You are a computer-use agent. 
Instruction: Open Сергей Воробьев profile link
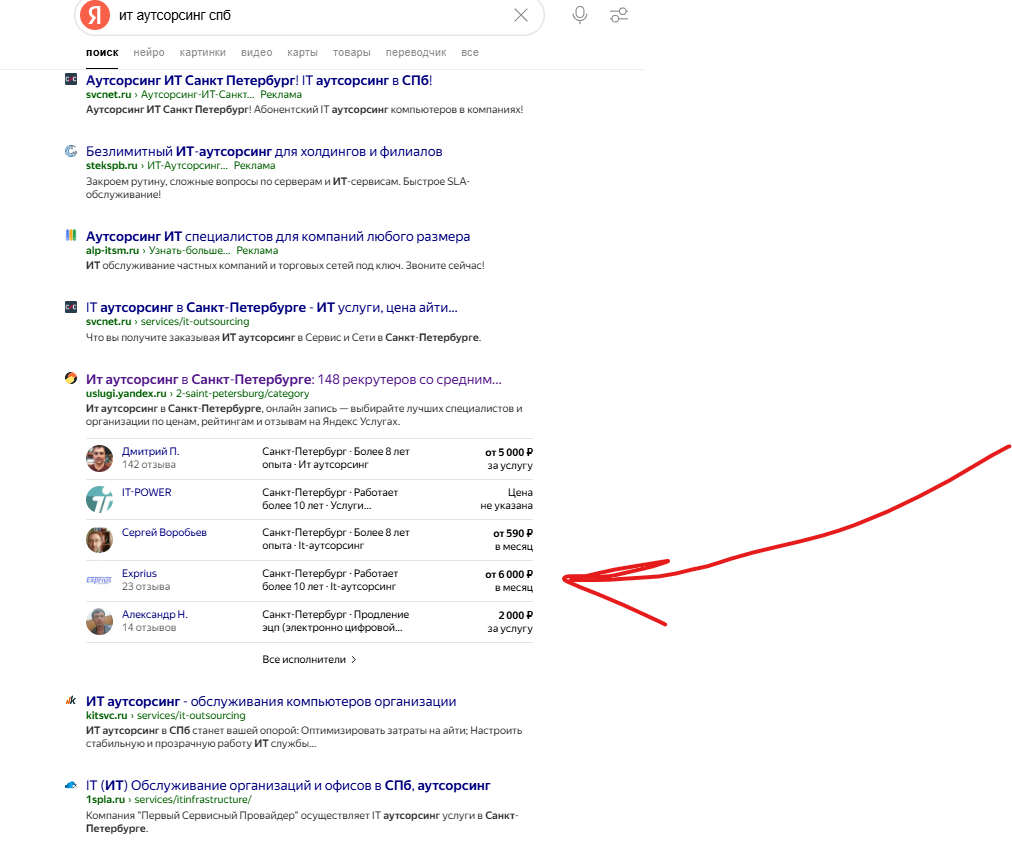pos(164,532)
